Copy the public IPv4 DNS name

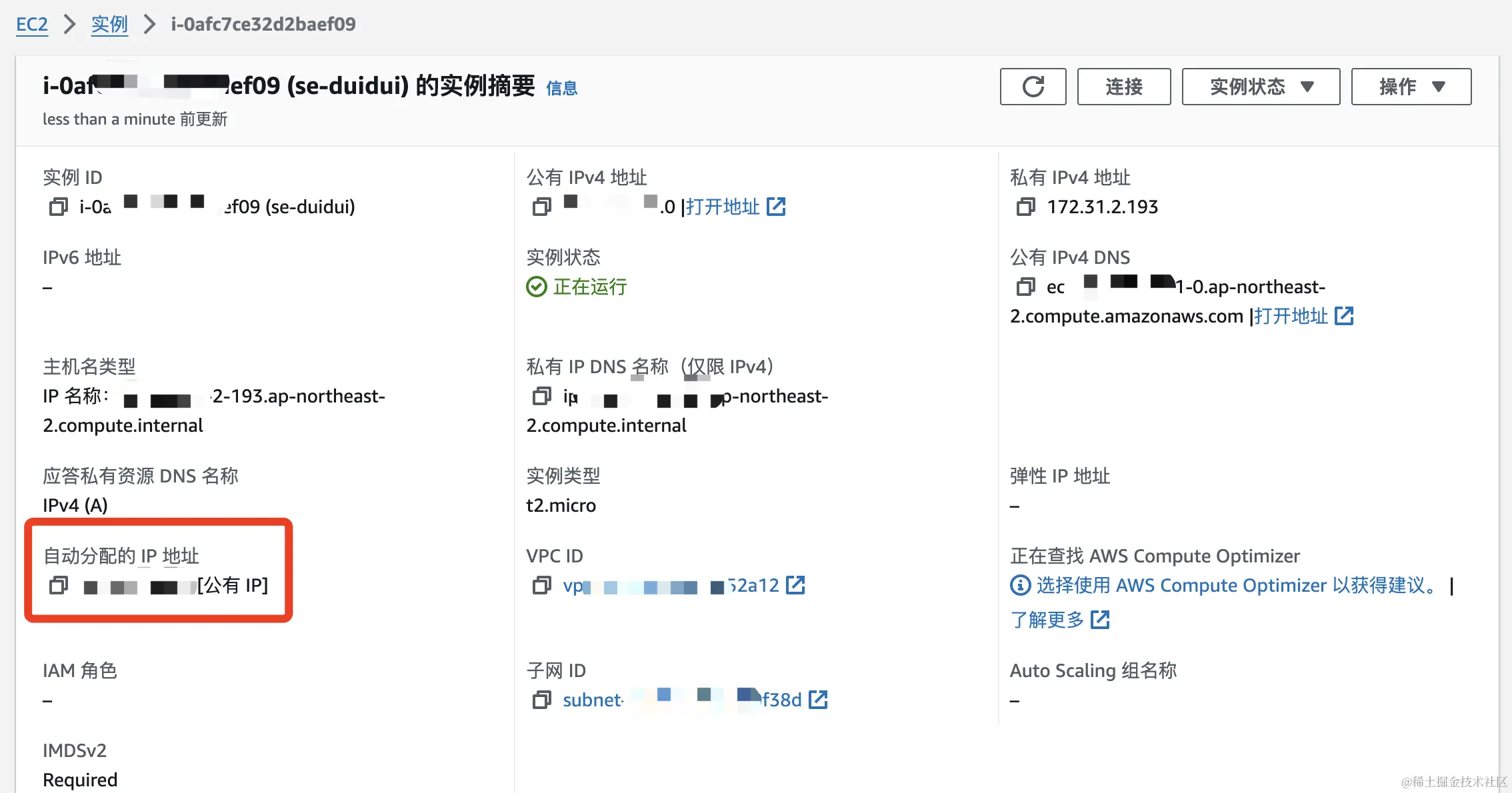click(1025, 287)
